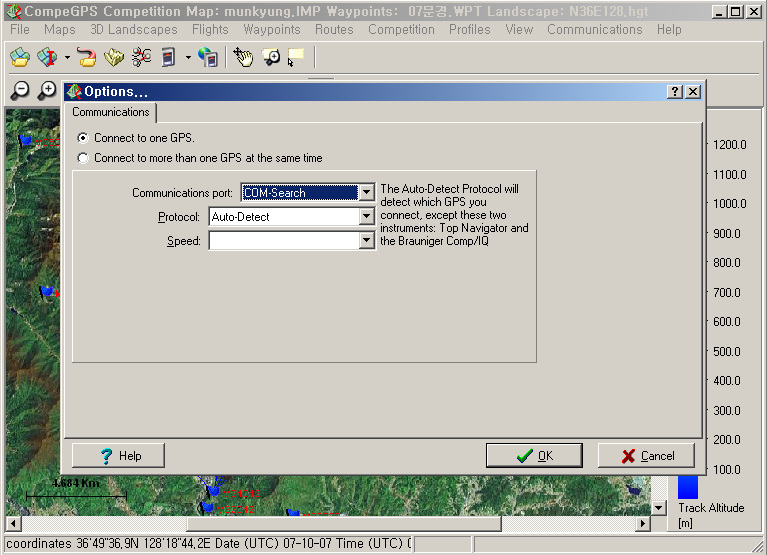Viewport: 767px width, 555px height.
Task: Click the M050 waypoint flag on the map
Action: 25,141
